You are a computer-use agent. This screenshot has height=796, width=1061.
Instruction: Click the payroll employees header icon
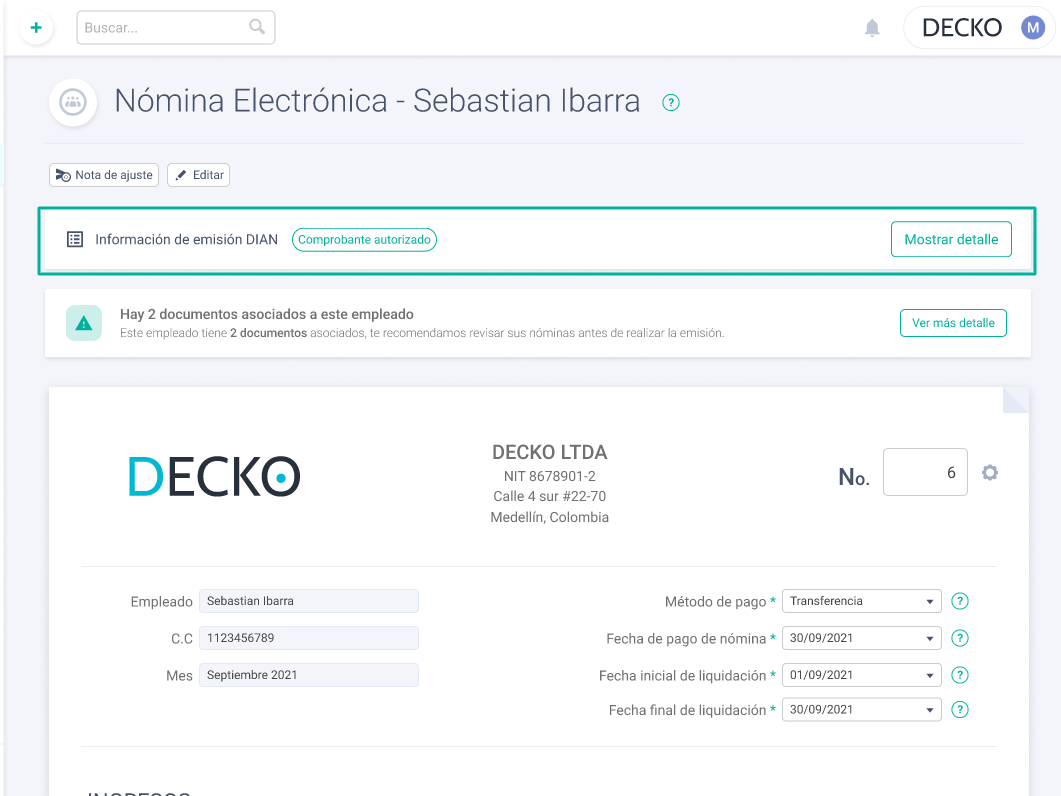[x=73, y=102]
